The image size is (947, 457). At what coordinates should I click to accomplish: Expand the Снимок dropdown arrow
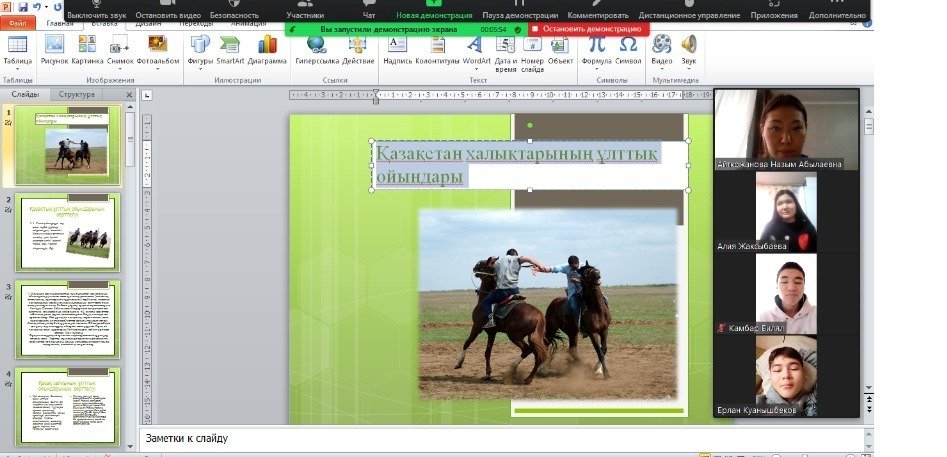[120, 69]
